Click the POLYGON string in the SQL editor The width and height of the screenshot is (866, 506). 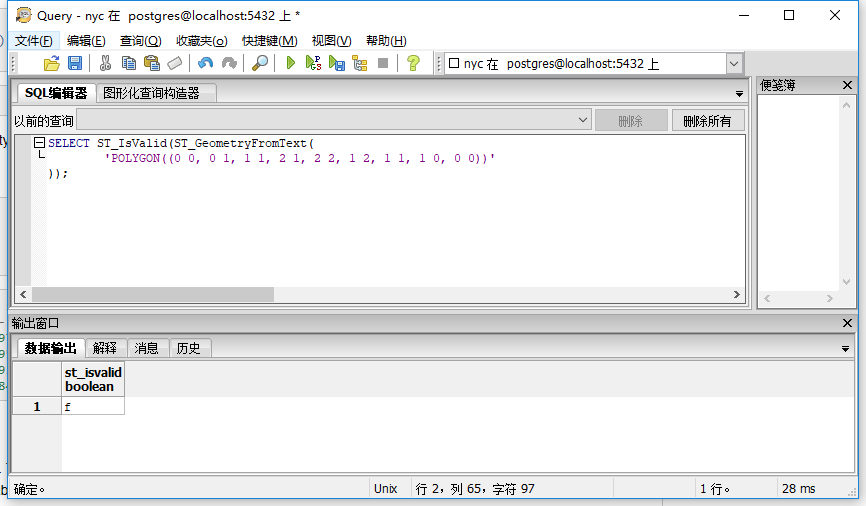click(300, 159)
